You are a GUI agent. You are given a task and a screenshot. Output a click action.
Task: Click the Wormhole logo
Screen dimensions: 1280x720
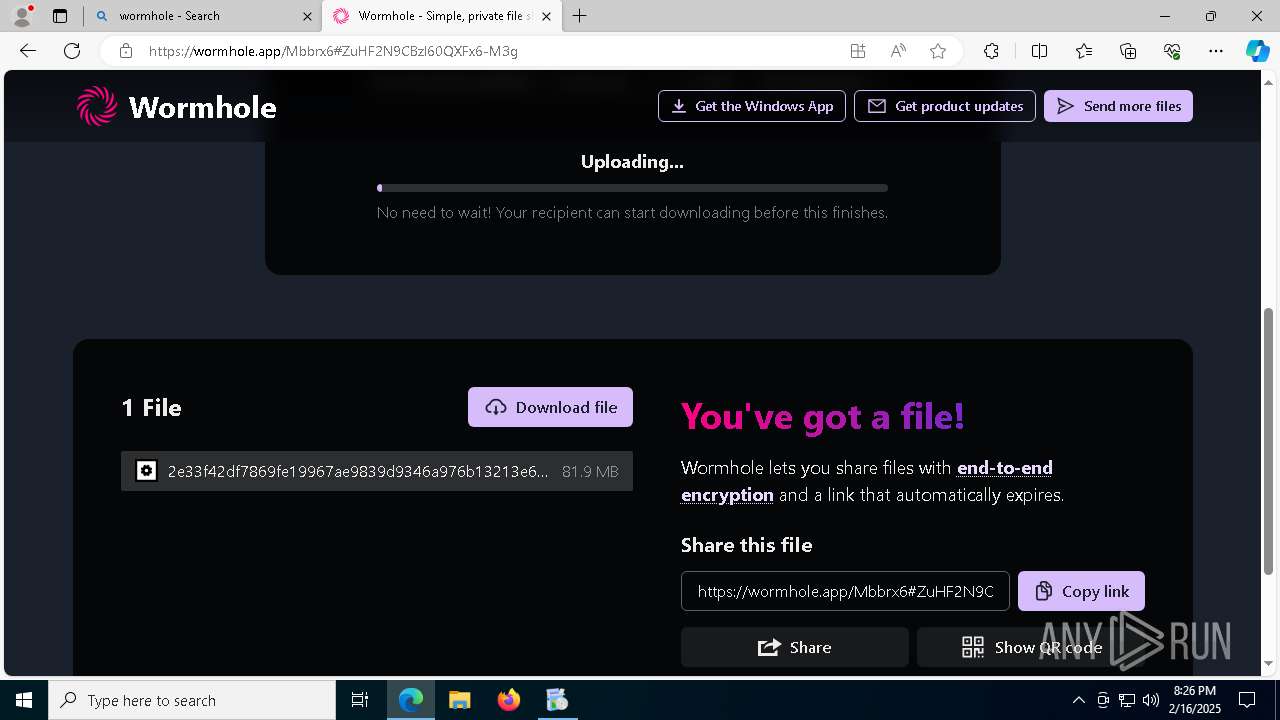click(x=176, y=106)
